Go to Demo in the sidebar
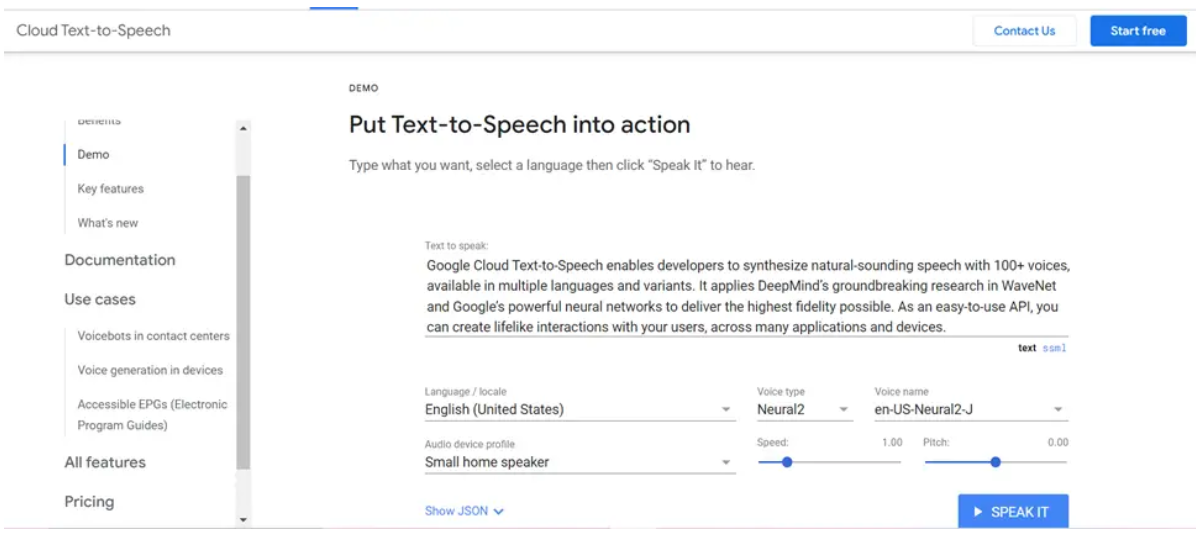Screen dimensions: 1196x542 [93, 154]
